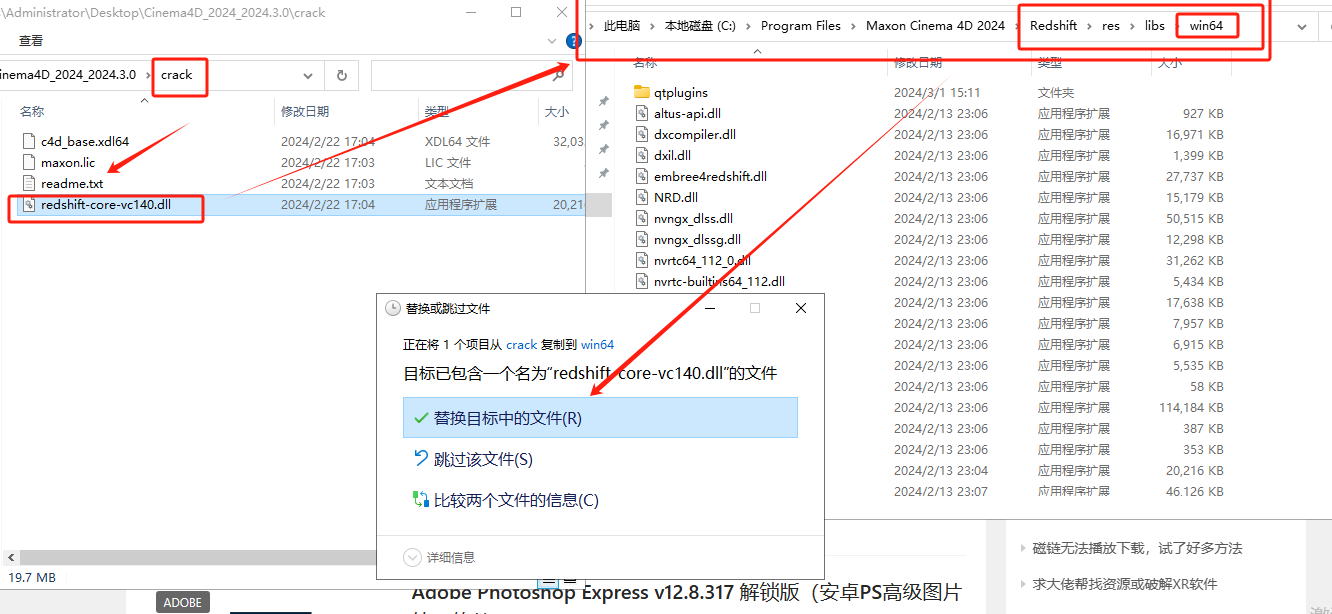Screen dimensions: 1332x614
Task: Open address history dropdown in crack window
Action: (308, 75)
